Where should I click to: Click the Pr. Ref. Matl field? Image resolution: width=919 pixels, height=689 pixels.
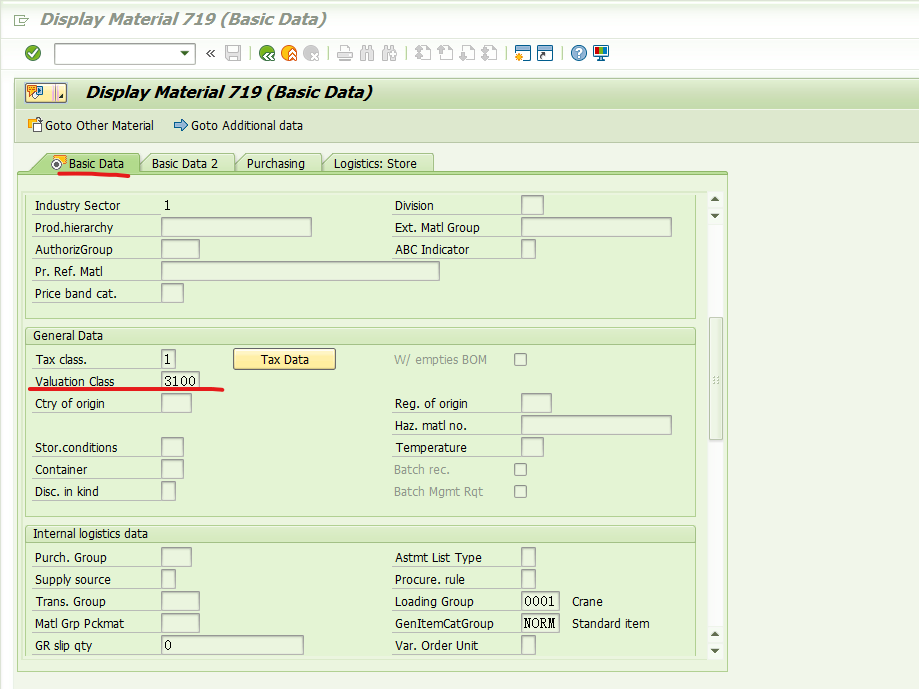pyautogui.click(x=300, y=271)
